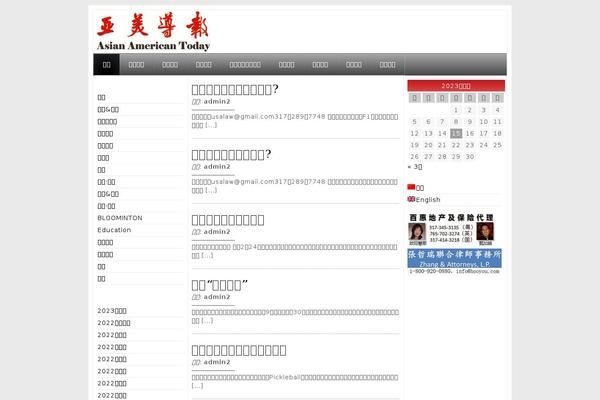Click the phone number 765-702-3274 in the ad
The height and width of the screenshot is (400, 600).
(444, 233)
